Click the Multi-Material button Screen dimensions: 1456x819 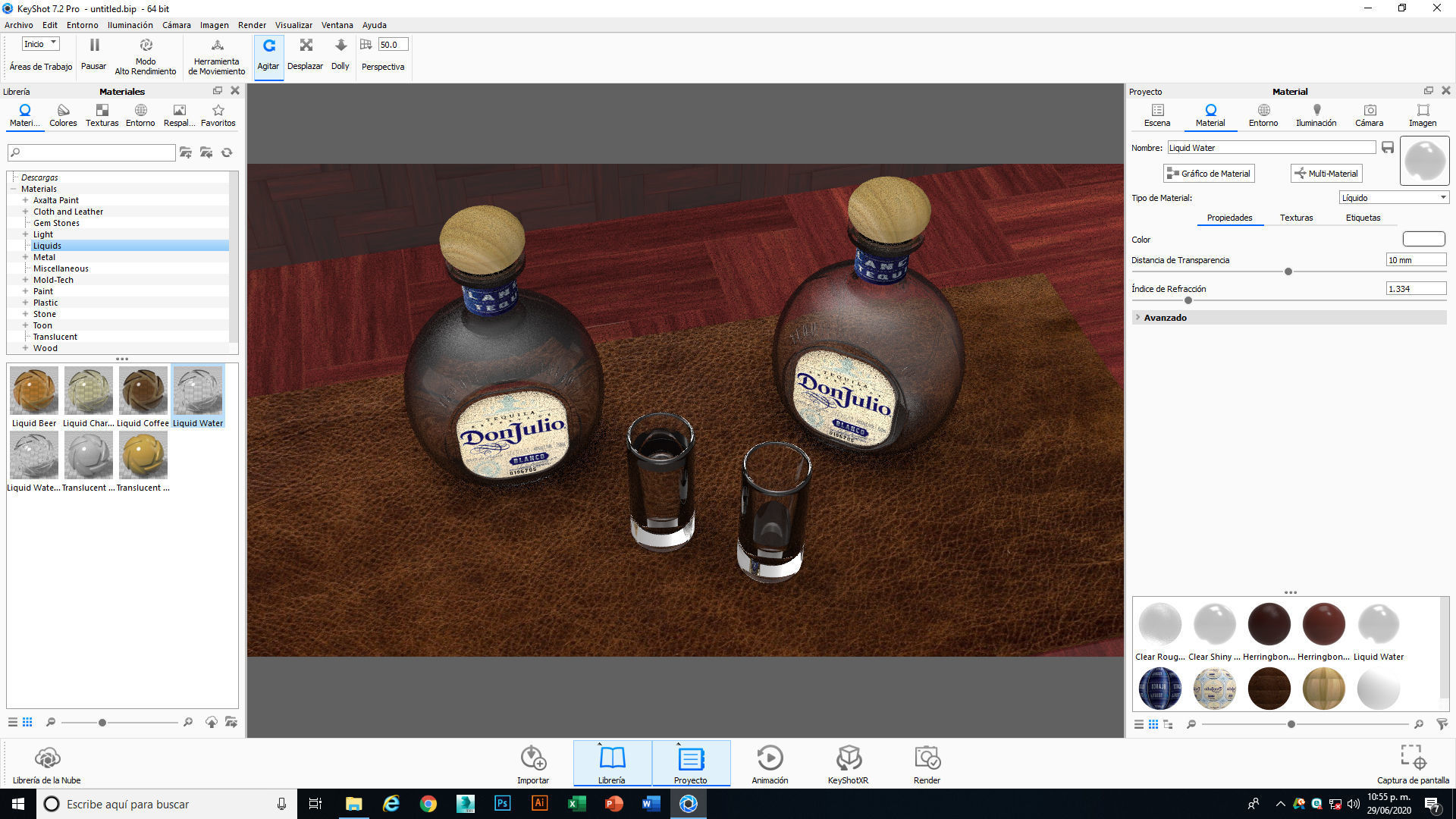(1326, 174)
